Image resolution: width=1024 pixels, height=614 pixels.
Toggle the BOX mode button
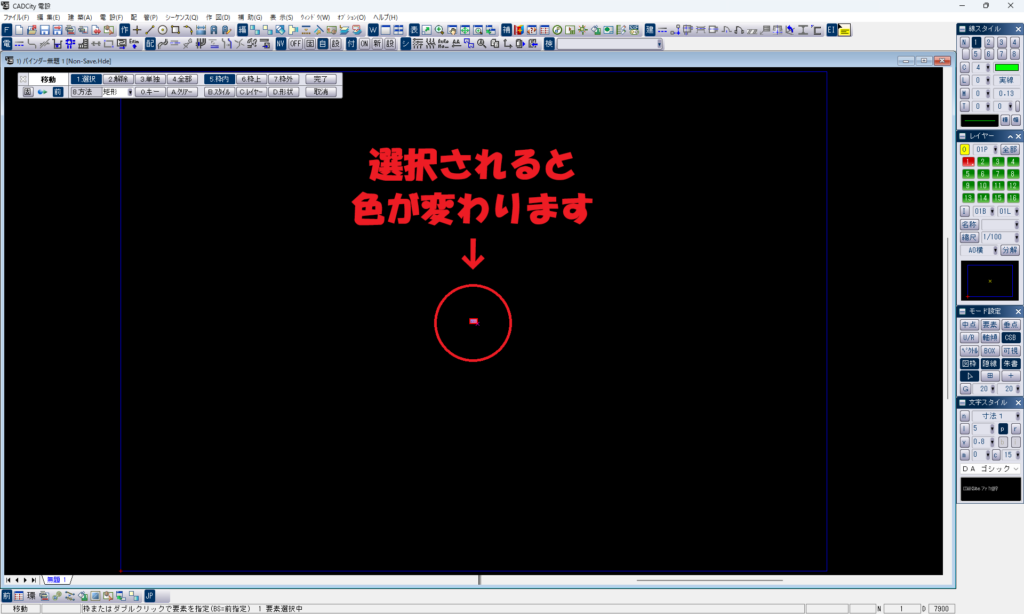[x=989, y=351]
